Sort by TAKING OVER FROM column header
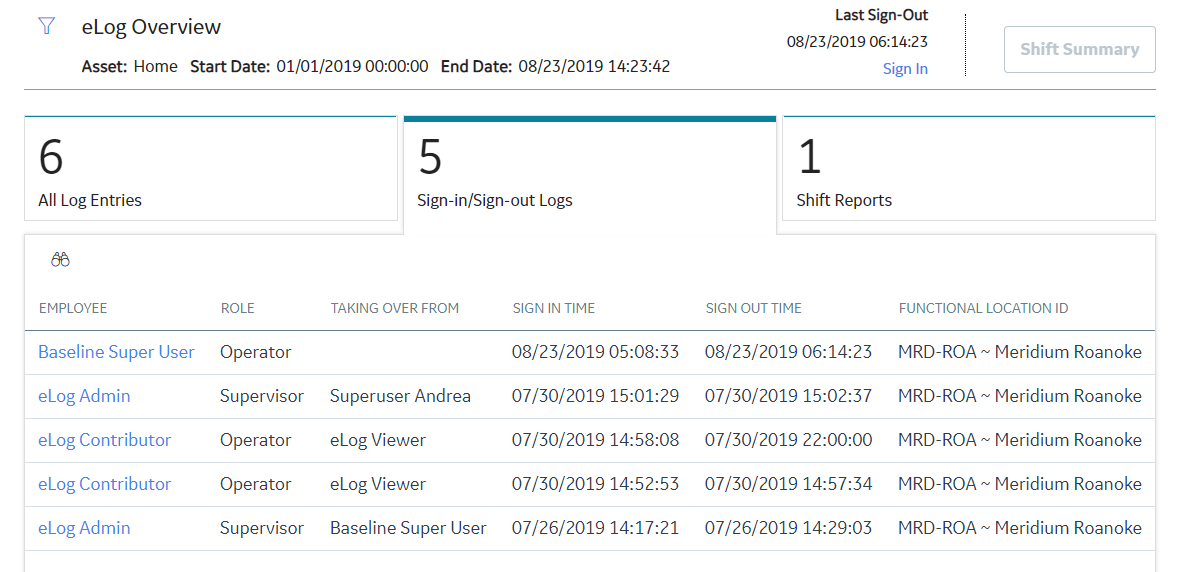Viewport: 1179px width, 572px height. click(x=395, y=308)
